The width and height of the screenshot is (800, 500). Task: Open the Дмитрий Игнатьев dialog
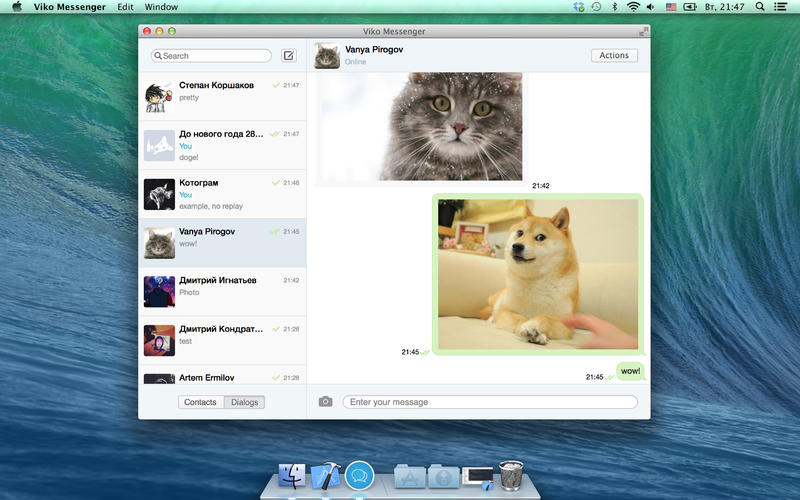point(222,292)
